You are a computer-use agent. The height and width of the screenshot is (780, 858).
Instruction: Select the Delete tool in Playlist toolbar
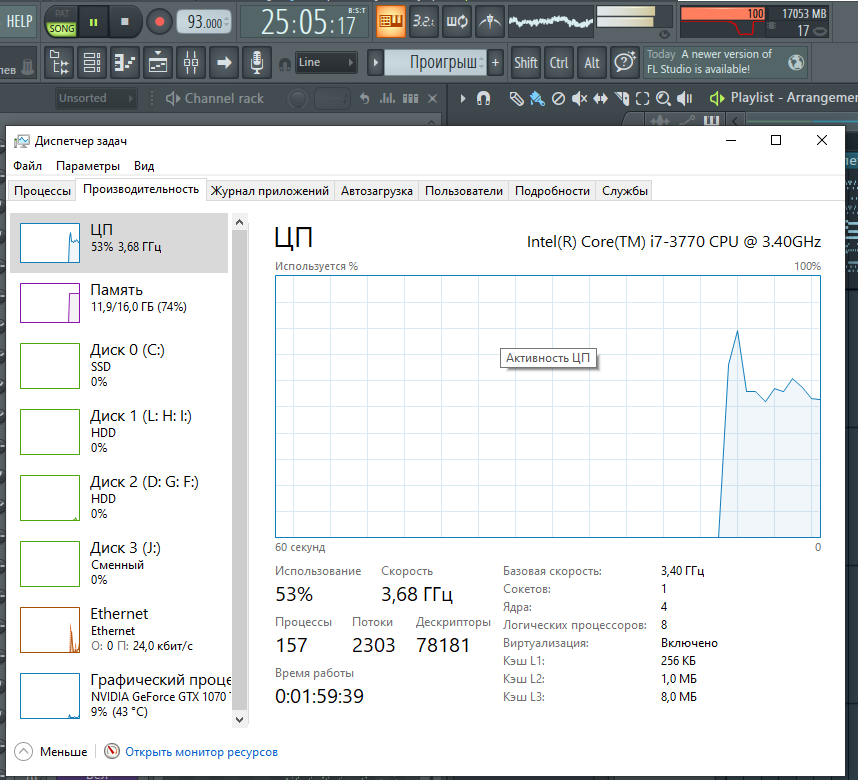[x=558, y=99]
